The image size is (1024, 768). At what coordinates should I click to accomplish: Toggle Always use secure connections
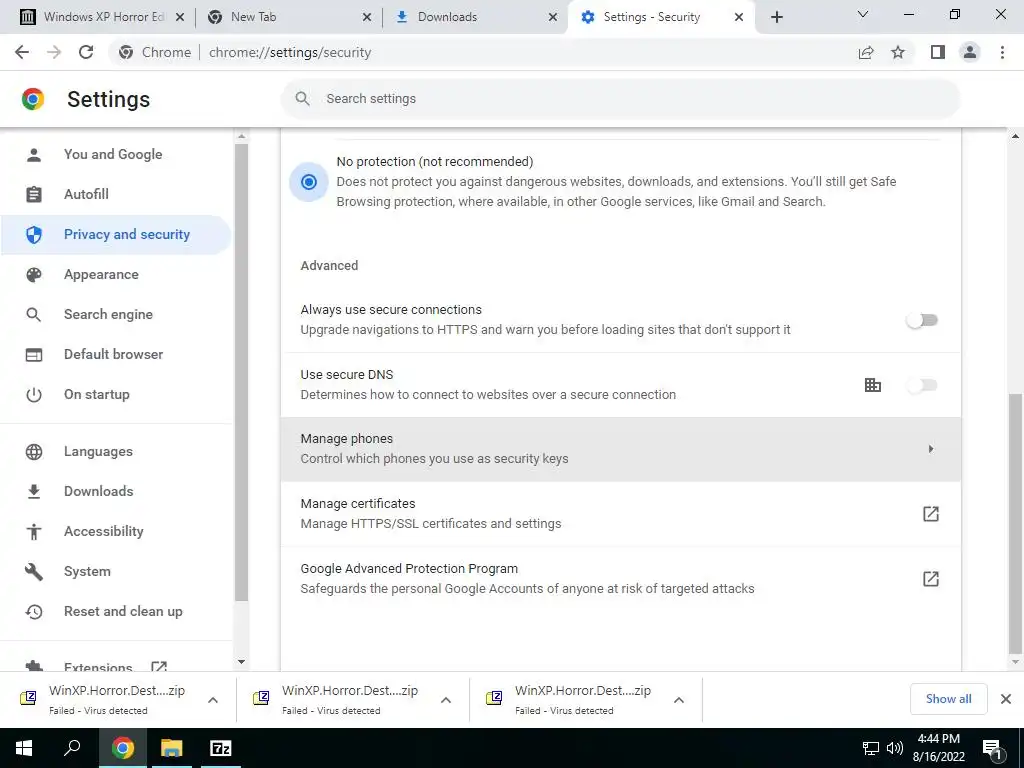(x=922, y=320)
